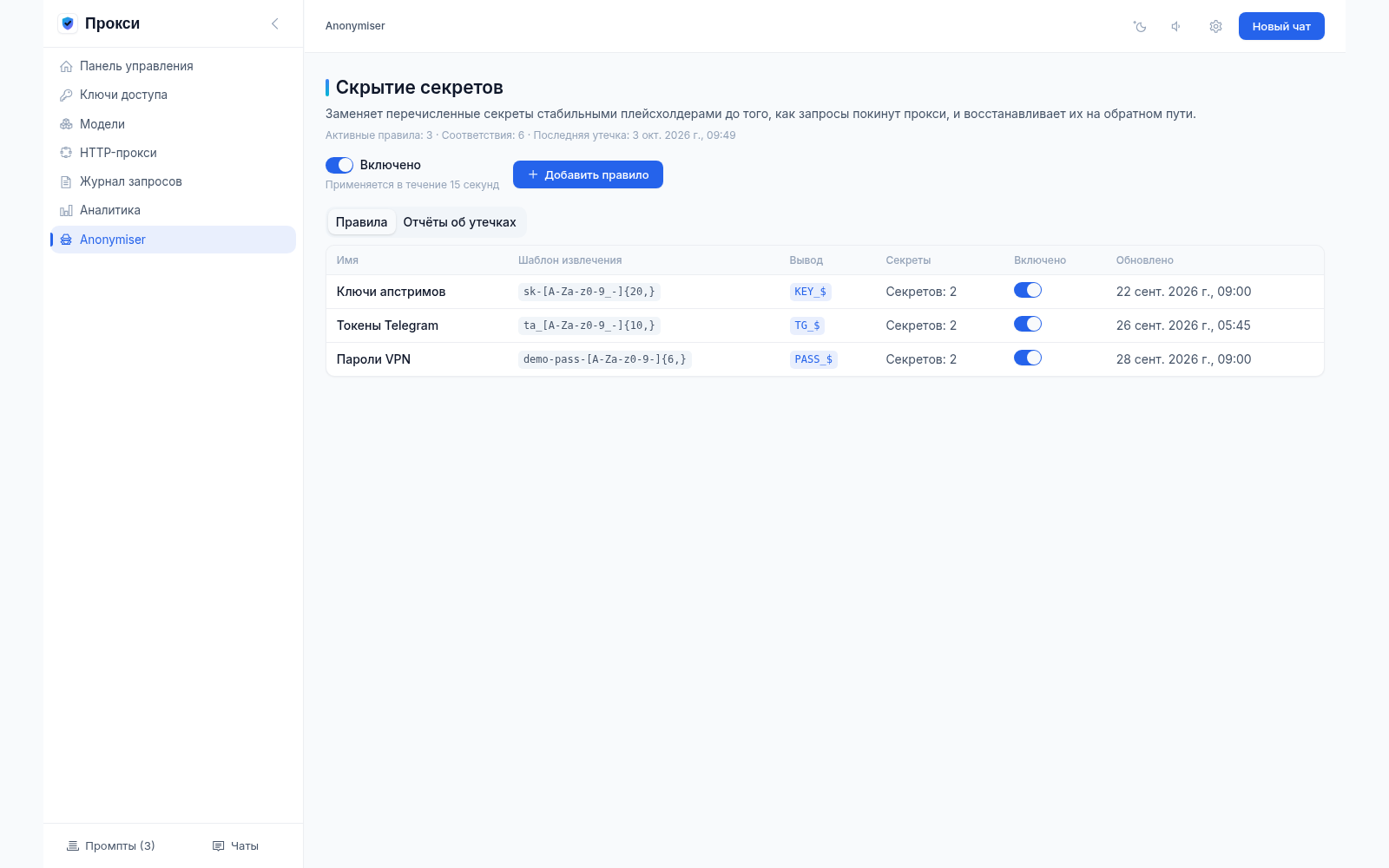Click the PASS_$ output tag
This screenshot has width=1389, height=868.
pos(813,359)
